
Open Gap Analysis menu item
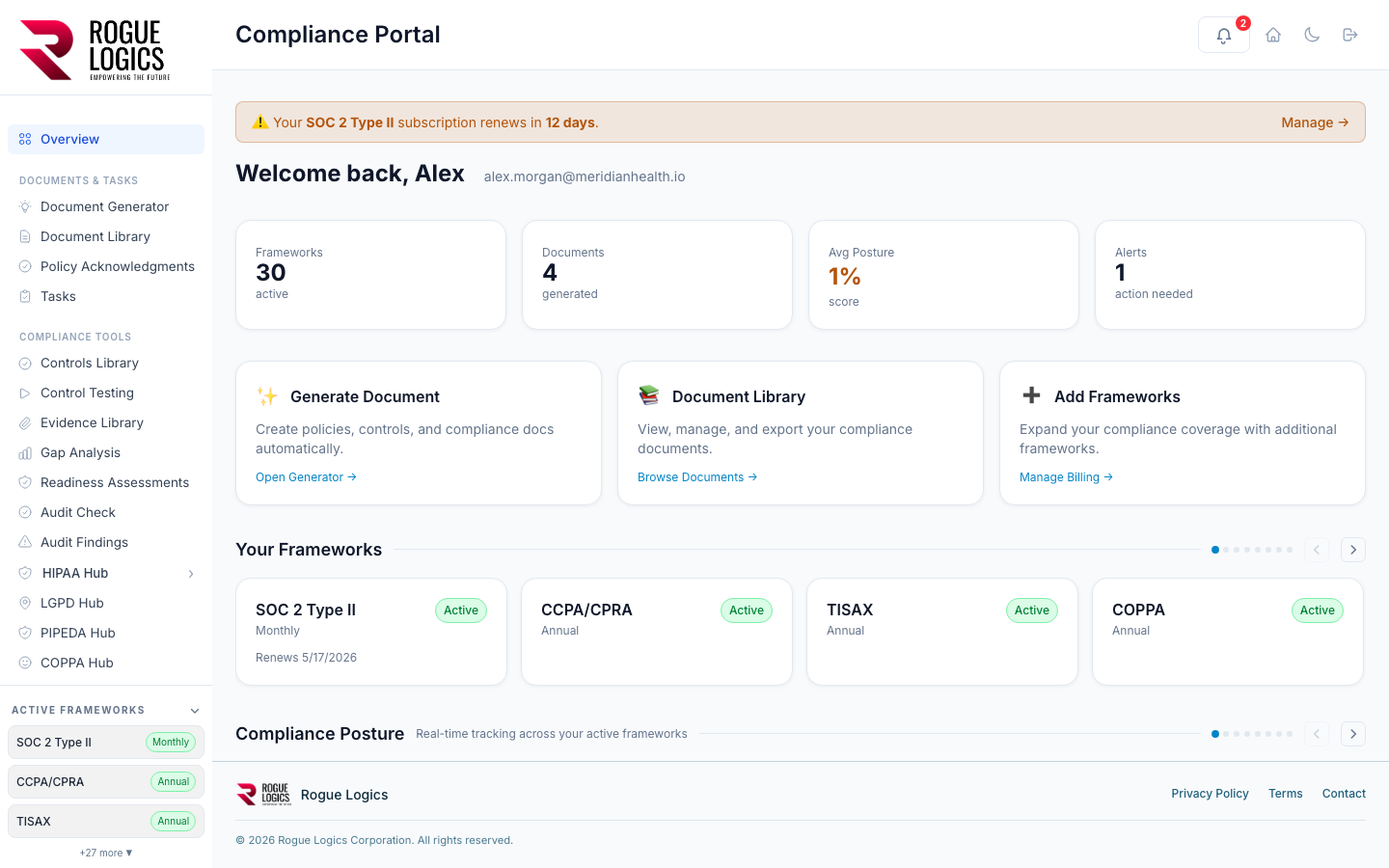tap(106, 452)
